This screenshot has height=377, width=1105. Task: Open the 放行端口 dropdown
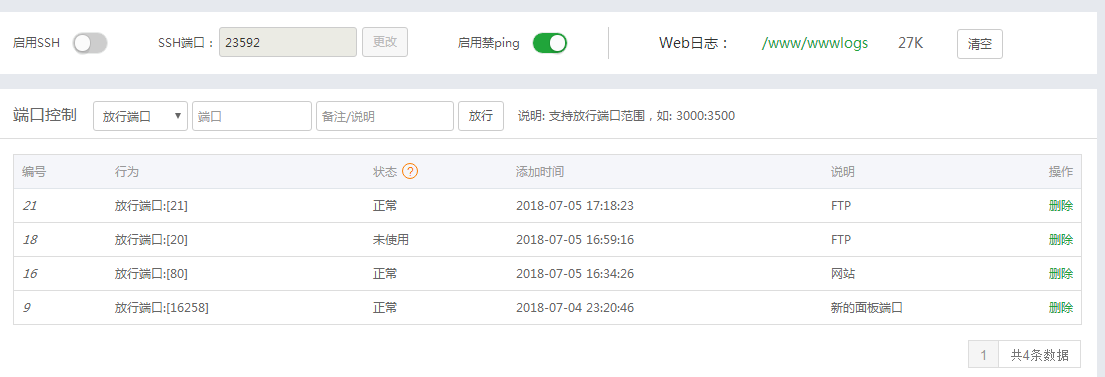coord(140,116)
